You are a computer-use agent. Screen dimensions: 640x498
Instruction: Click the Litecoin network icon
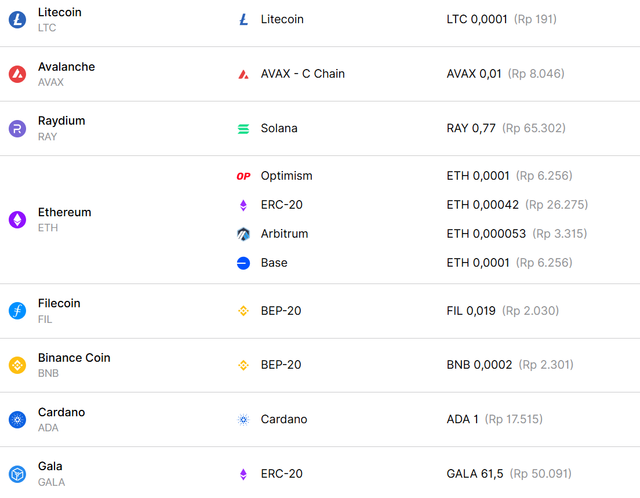244,19
